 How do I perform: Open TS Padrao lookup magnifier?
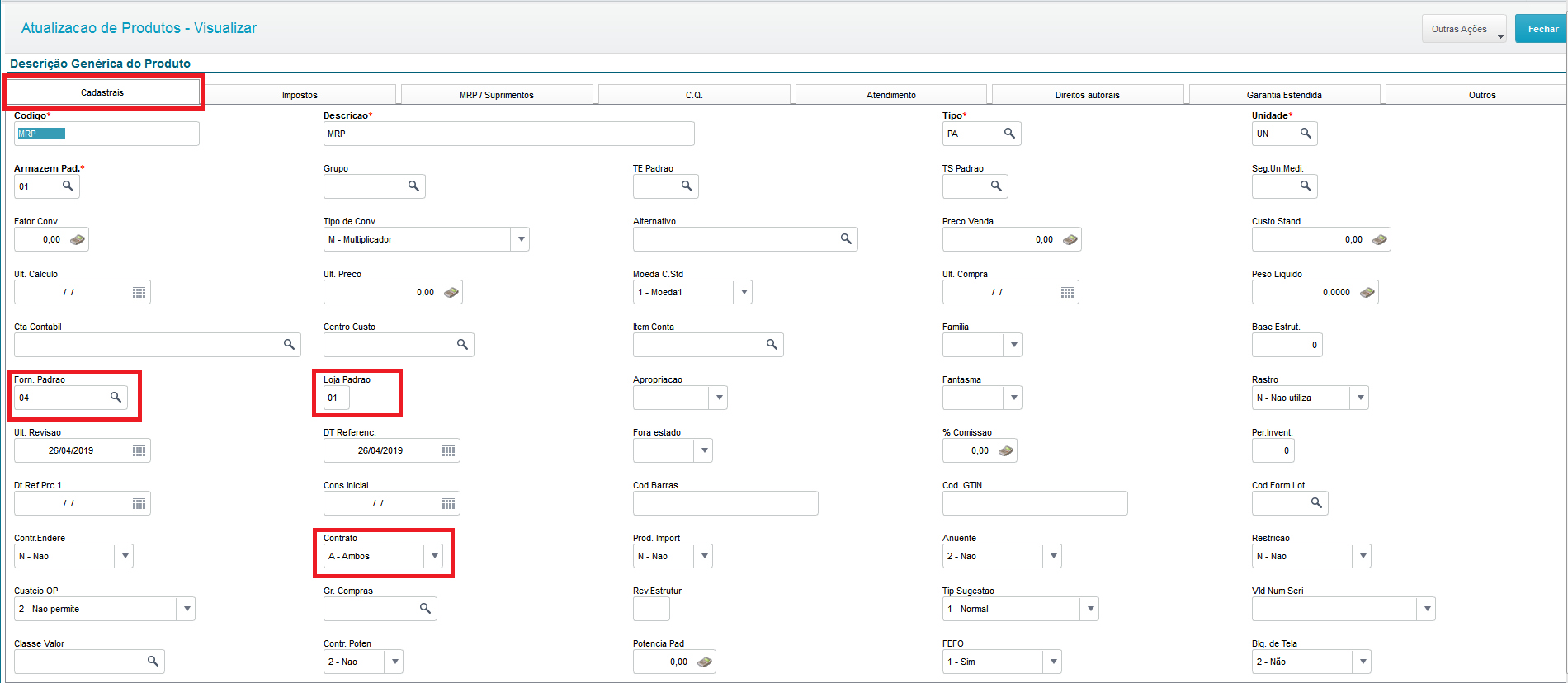tap(996, 186)
